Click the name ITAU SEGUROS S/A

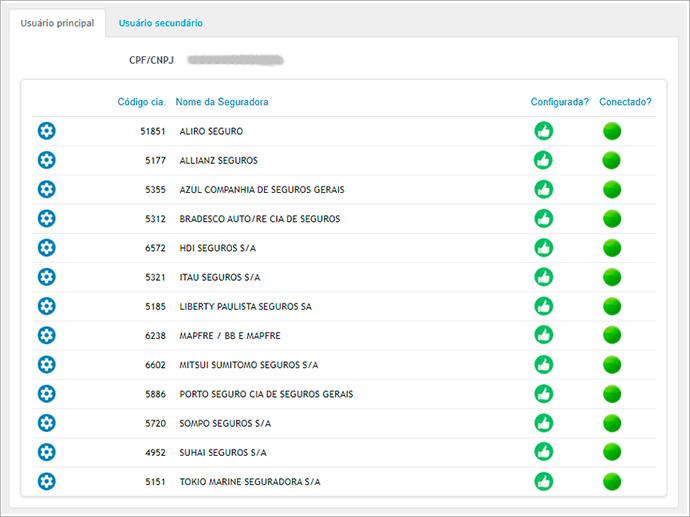click(220, 277)
